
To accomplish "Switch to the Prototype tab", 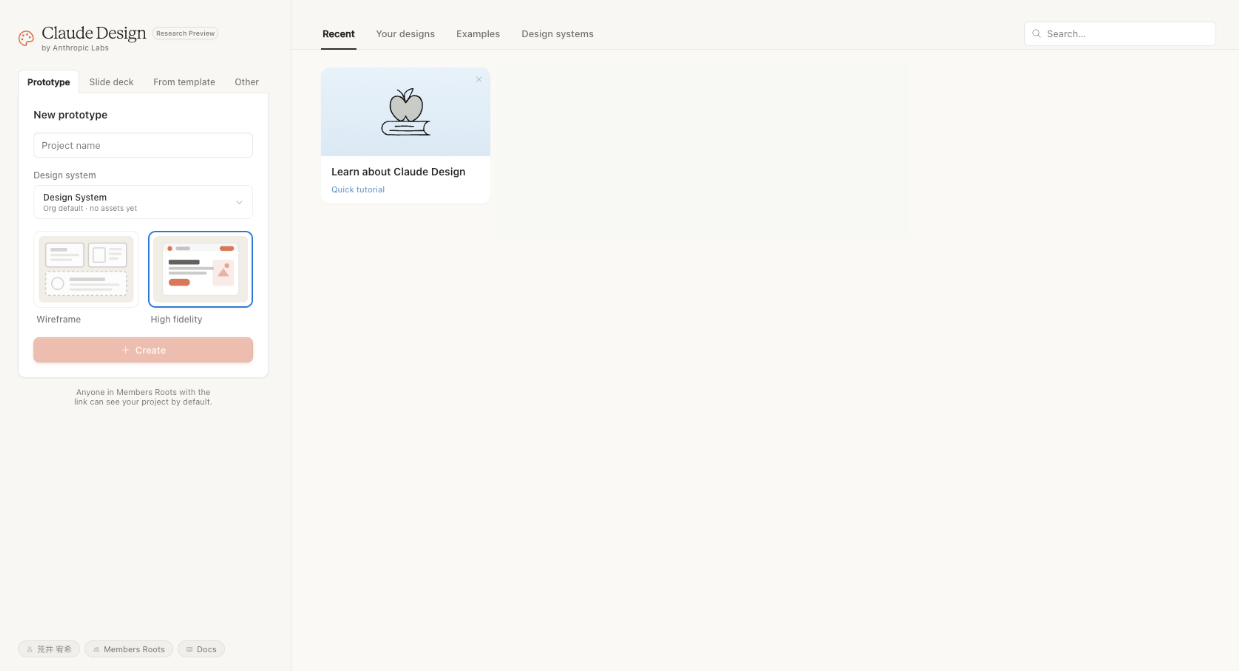I will coord(49,82).
